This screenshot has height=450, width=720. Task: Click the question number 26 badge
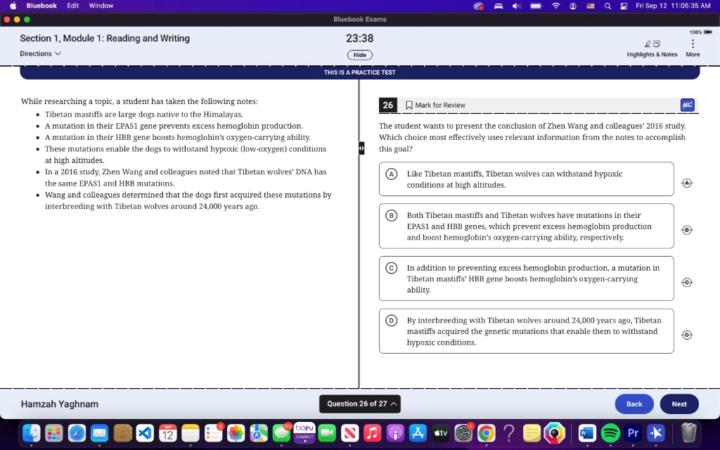point(388,105)
